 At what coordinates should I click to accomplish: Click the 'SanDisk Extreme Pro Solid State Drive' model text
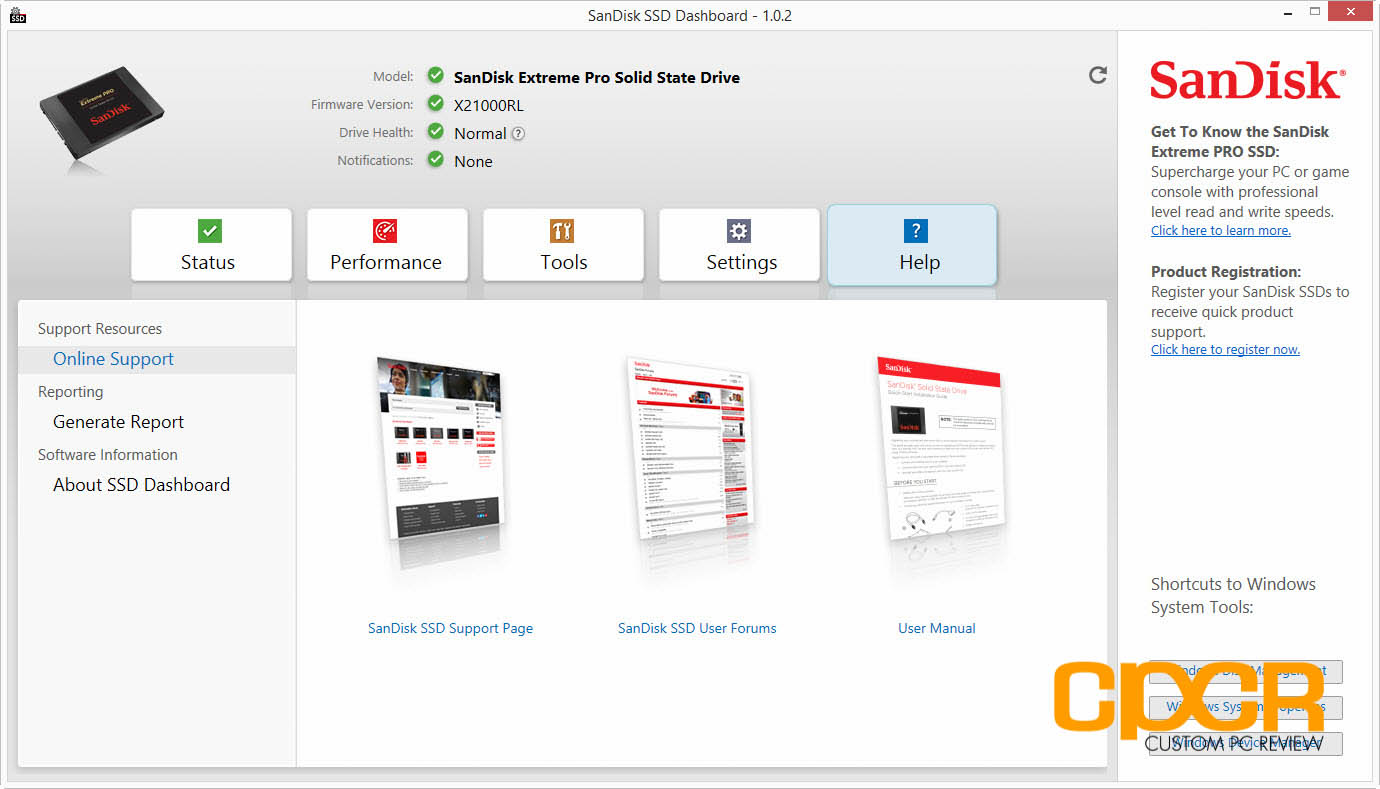[x=597, y=77]
